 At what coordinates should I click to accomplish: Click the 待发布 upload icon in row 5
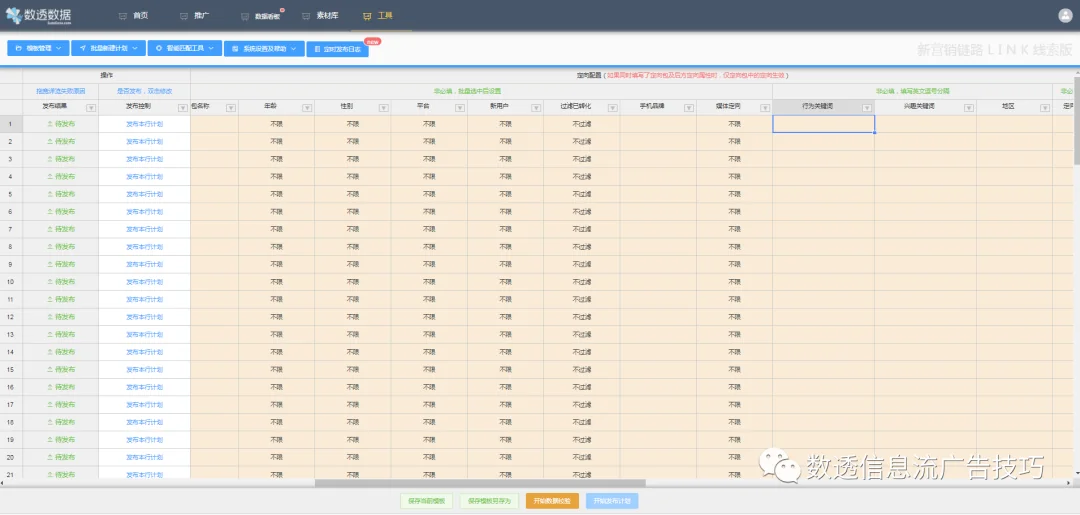pos(50,194)
